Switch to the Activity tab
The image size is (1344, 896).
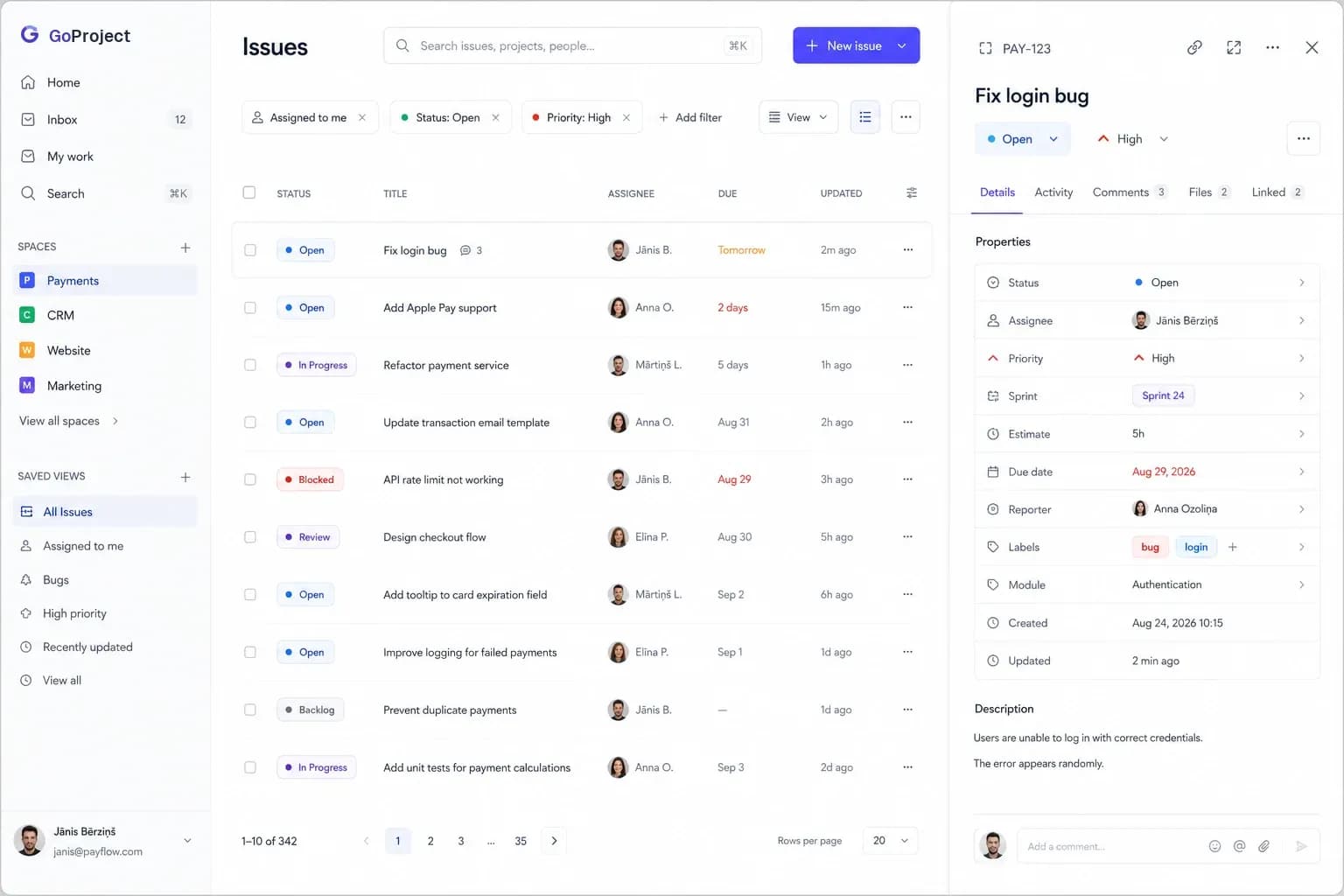[1053, 192]
